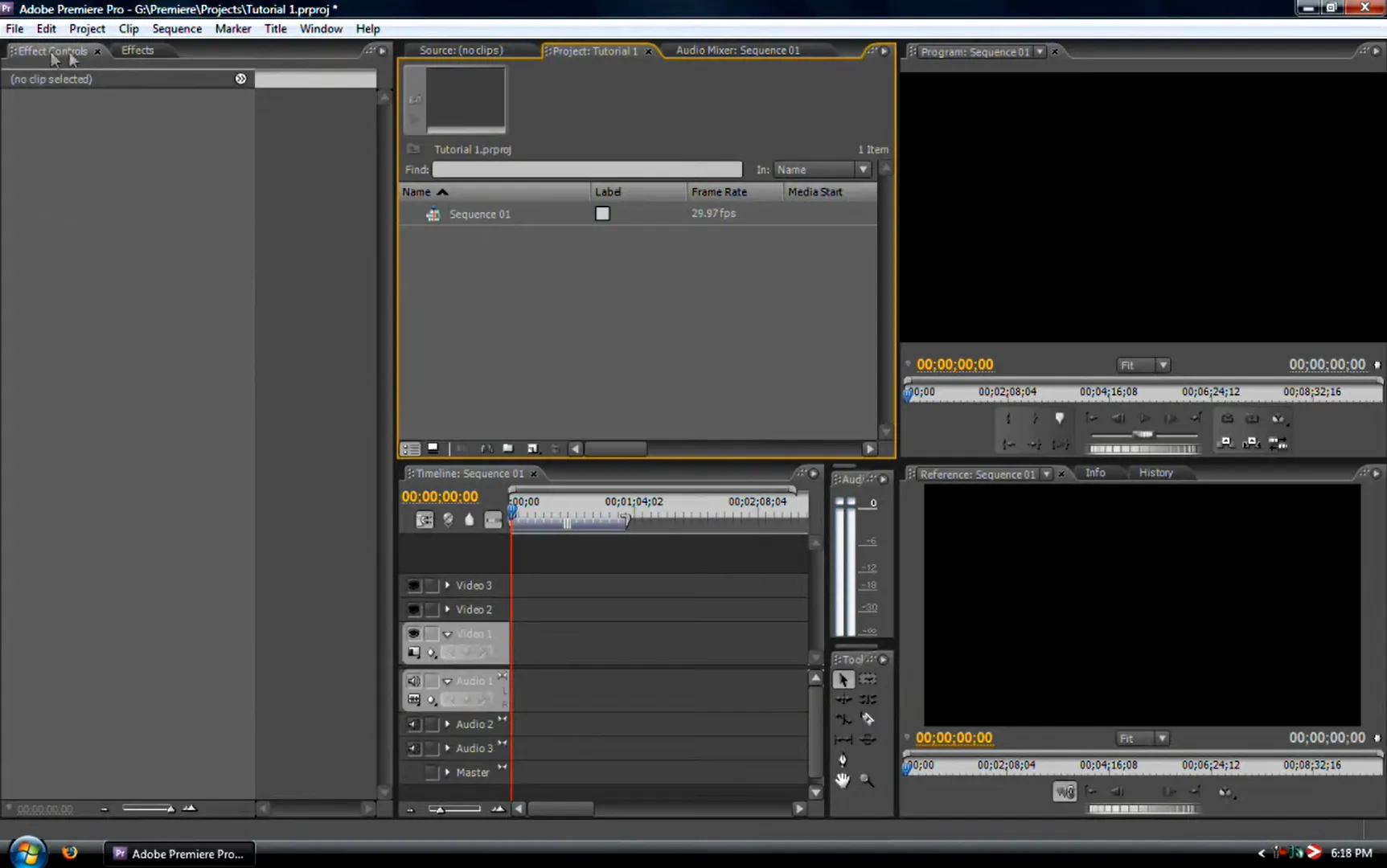Switch to the Effects tab

click(x=137, y=51)
